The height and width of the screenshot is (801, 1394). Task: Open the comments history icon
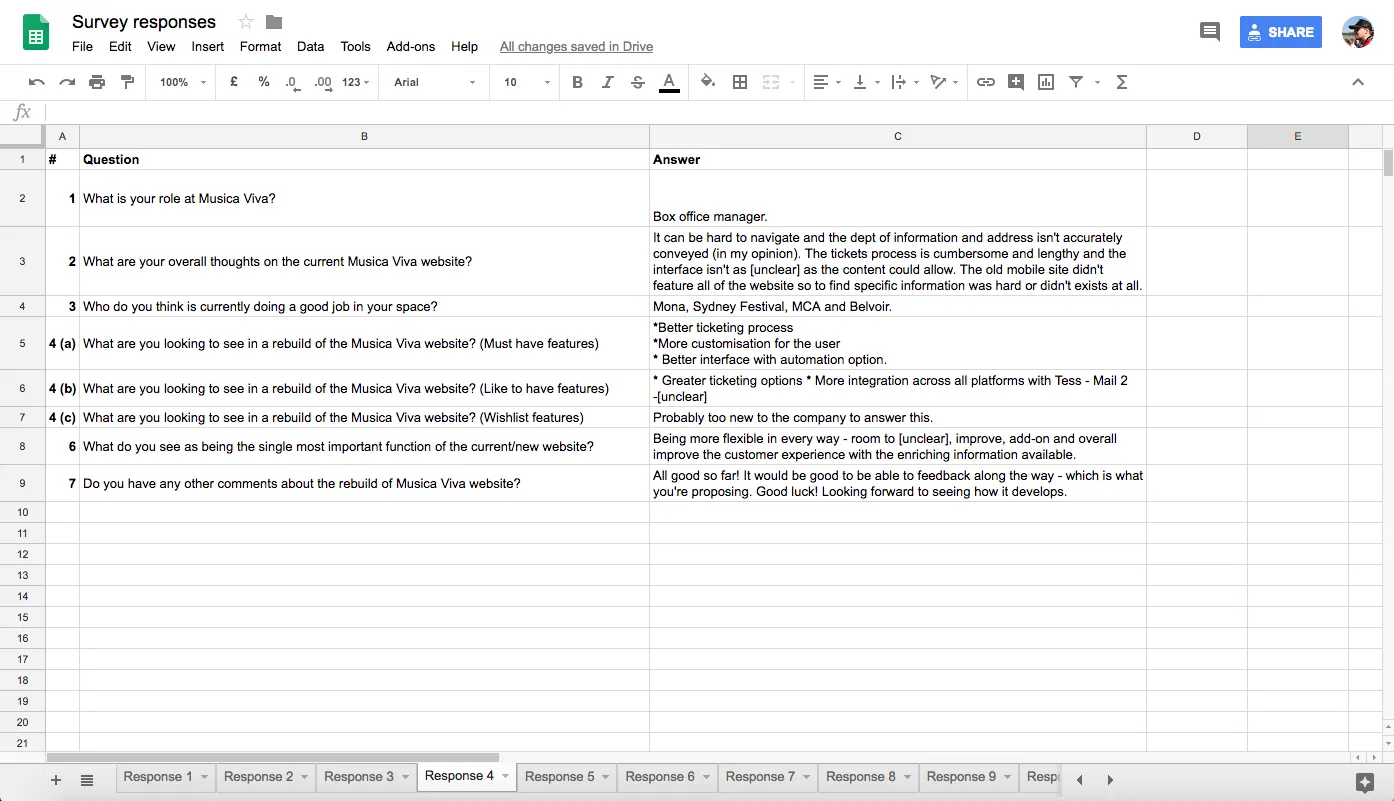[x=1210, y=32]
